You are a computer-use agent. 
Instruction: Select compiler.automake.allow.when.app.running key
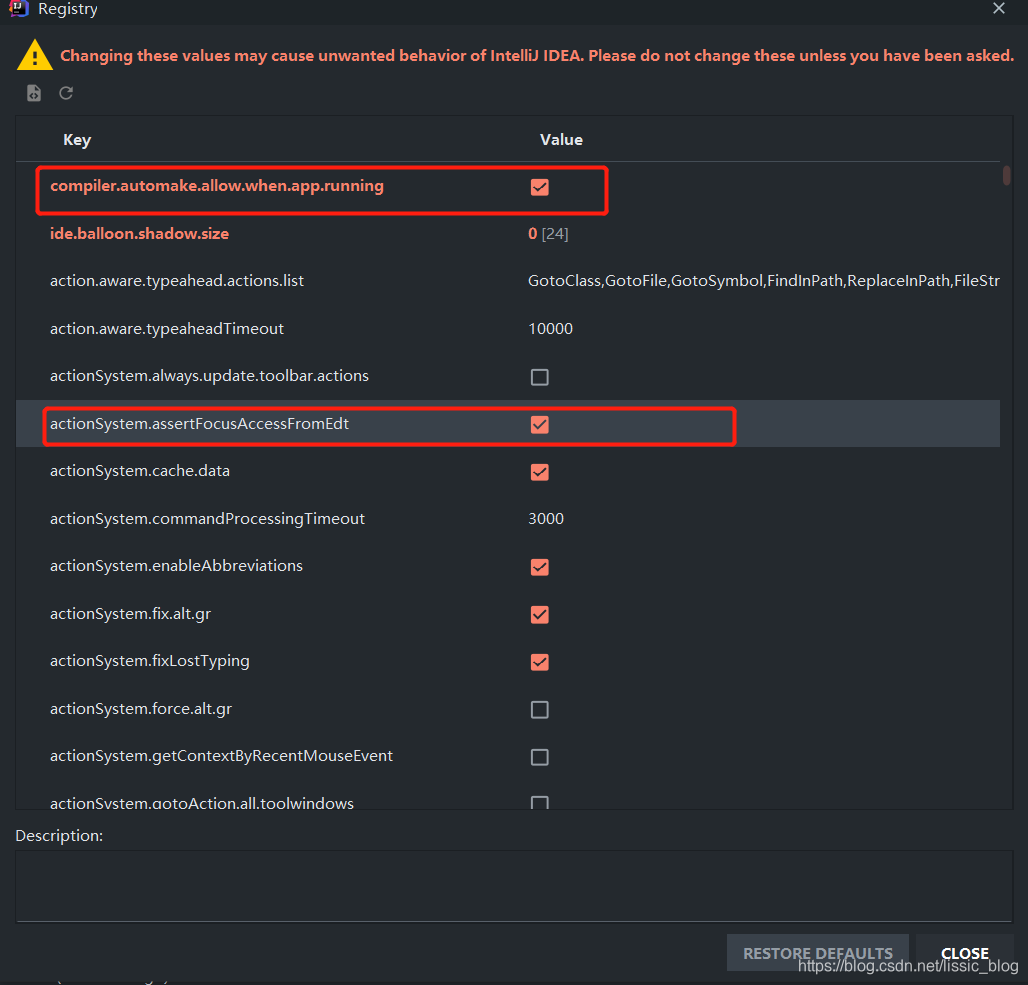pos(217,186)
